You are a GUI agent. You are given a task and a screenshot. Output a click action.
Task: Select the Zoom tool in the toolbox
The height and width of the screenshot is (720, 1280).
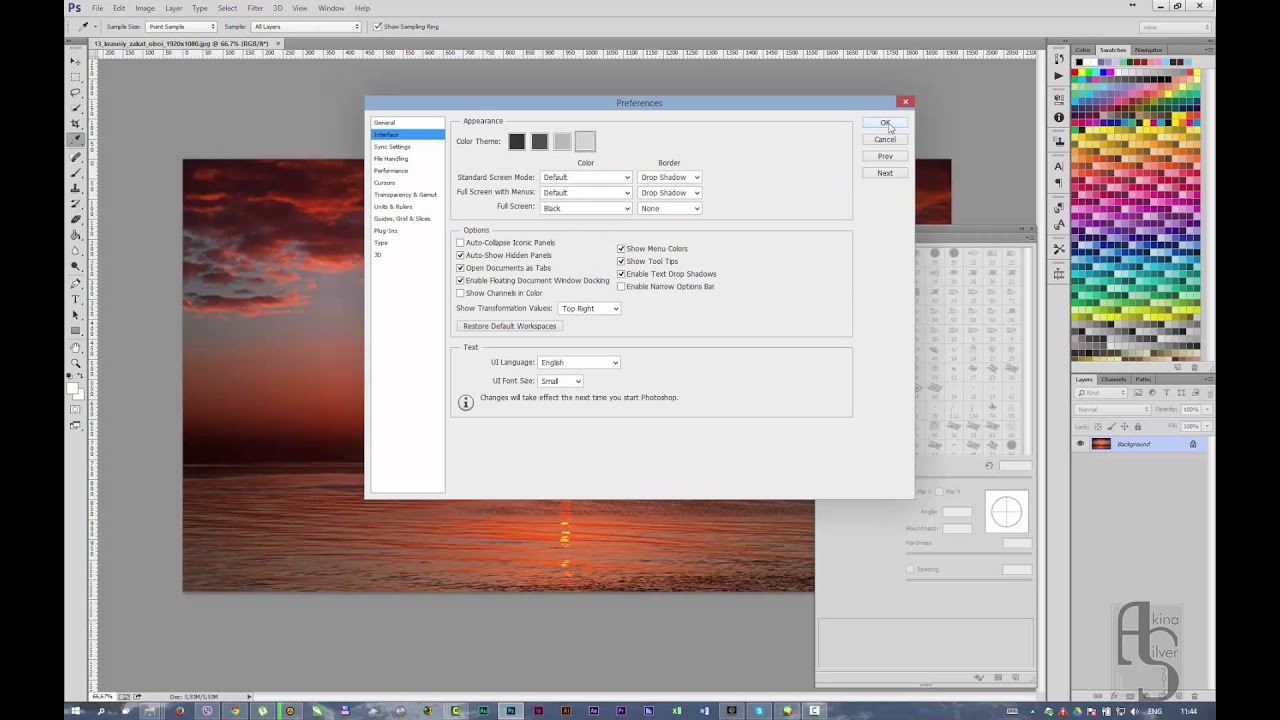(76, 363)
